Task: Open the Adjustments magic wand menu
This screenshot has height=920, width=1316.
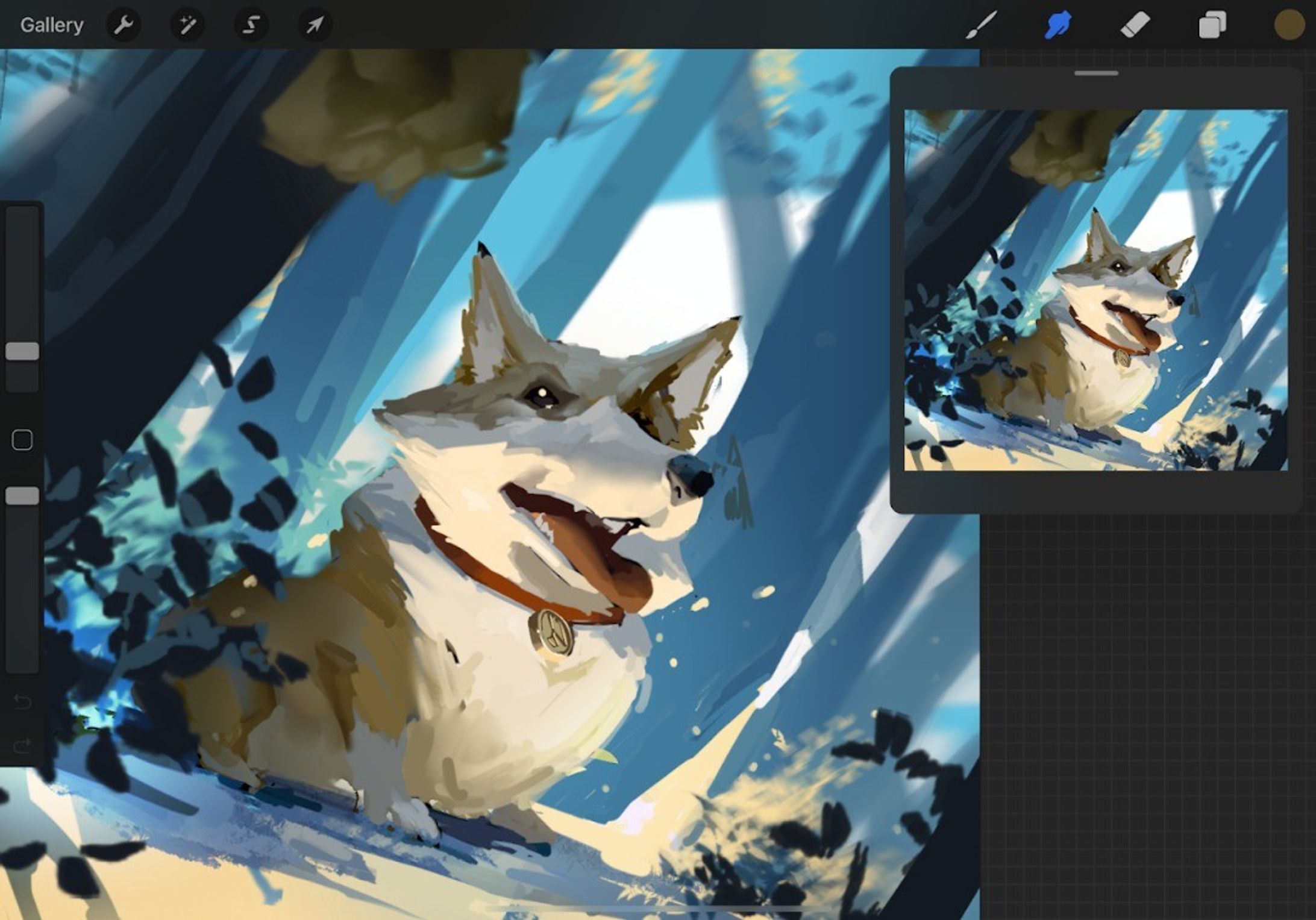Action: 187,25
